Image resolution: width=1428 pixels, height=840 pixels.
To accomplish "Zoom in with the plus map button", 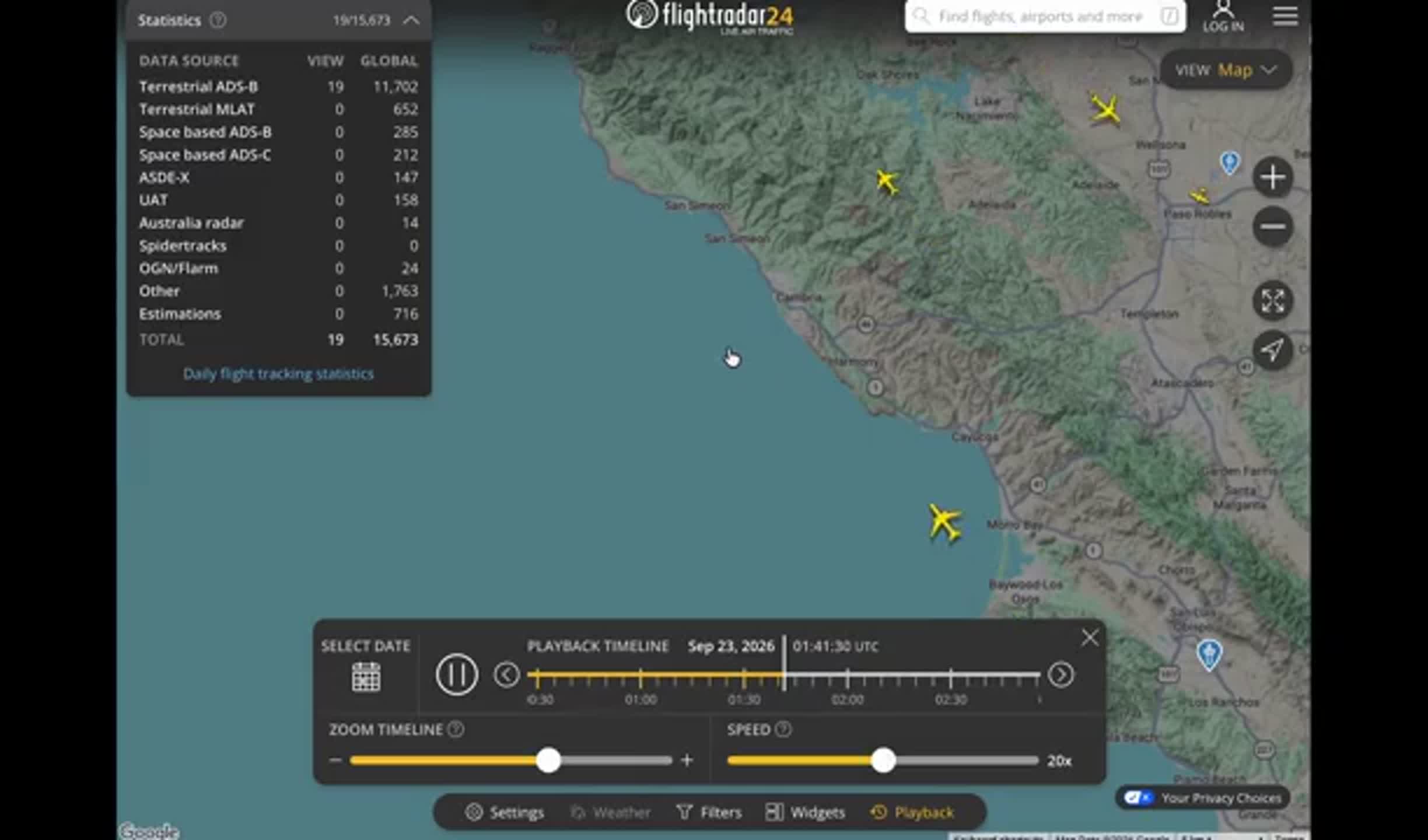I will click(1272, 177).
